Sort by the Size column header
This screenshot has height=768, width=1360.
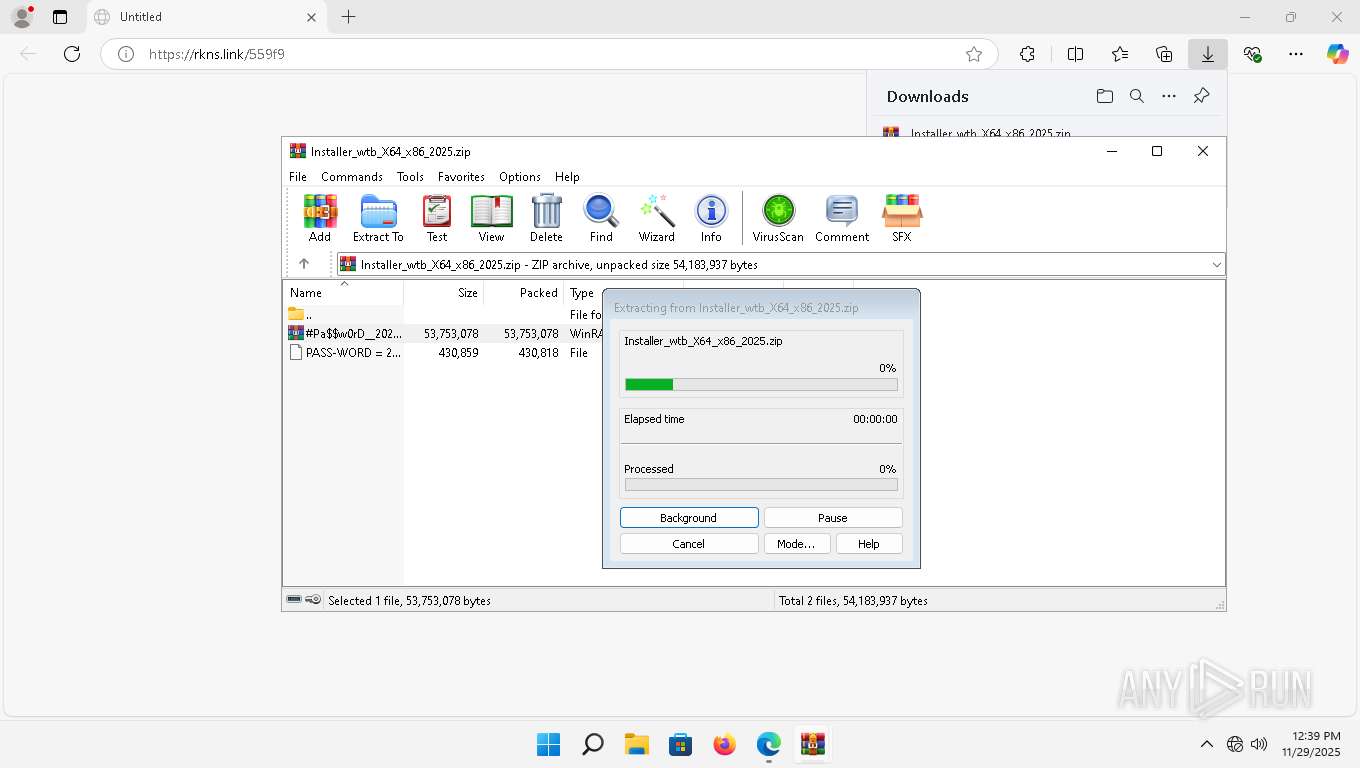[x=444, y=293]
